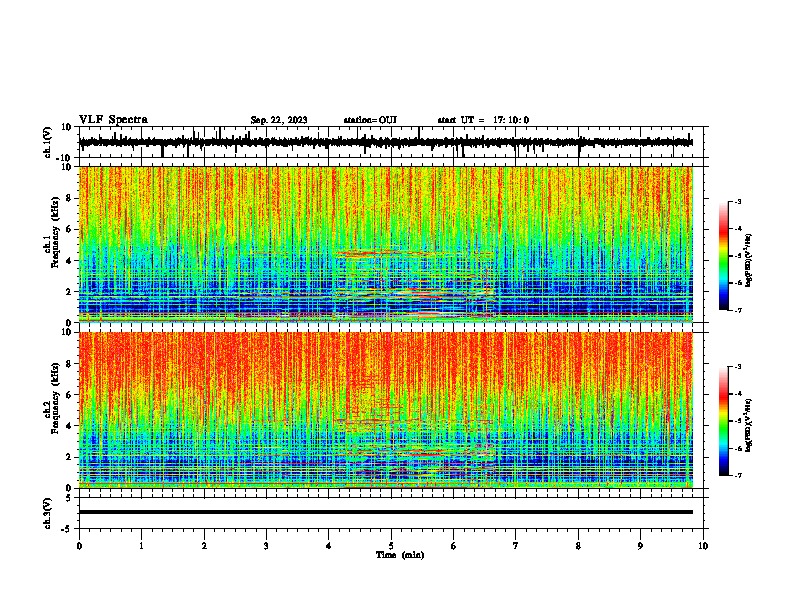Click time axis tick label "2"
Image resolution: width=792 pixels, height=612 pixels.
pyautogui.click(x=204, y=546)
